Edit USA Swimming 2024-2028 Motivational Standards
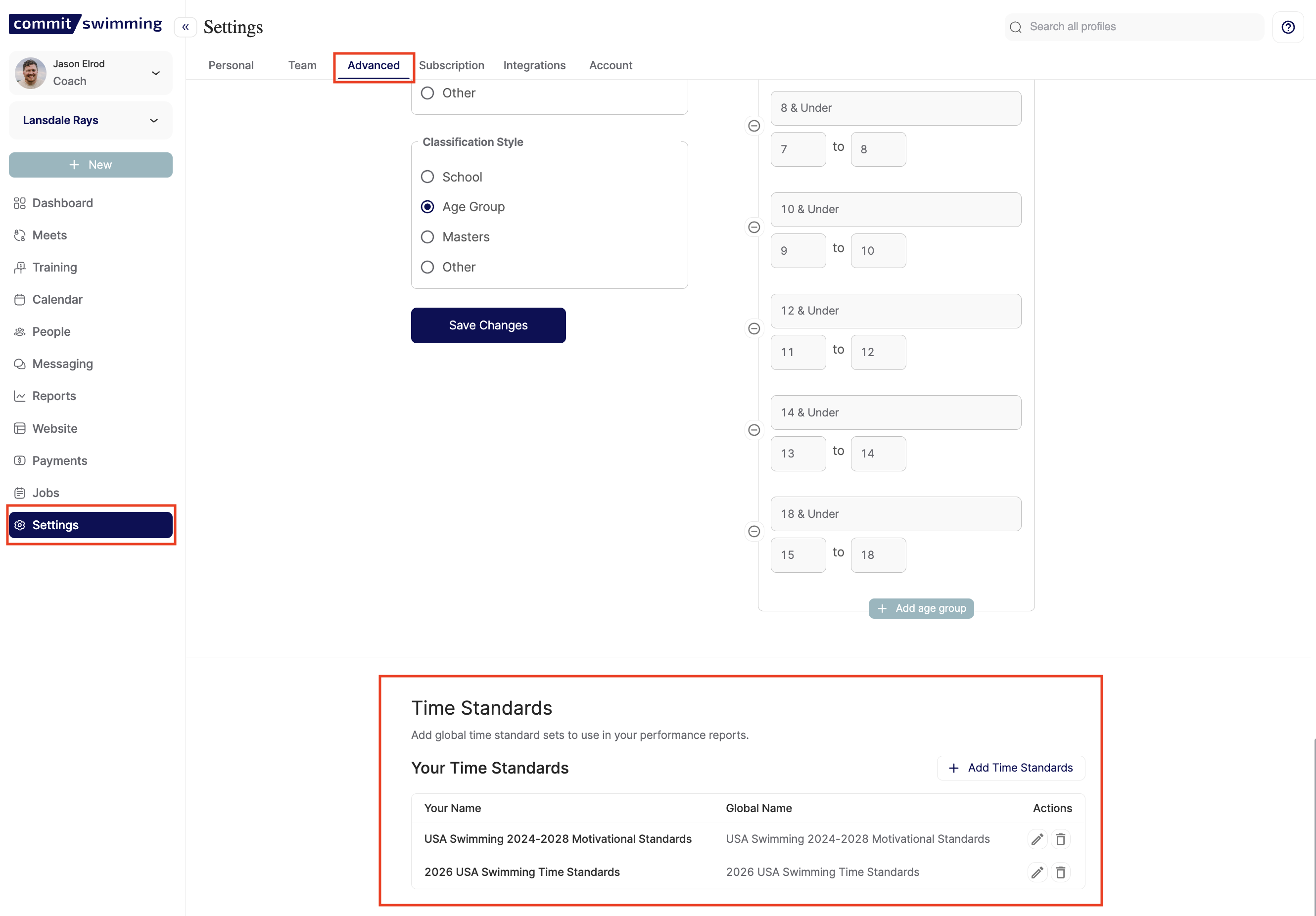Image resolution: width=1316 pixels, height=916 pixels. (x=1036, y=839)
